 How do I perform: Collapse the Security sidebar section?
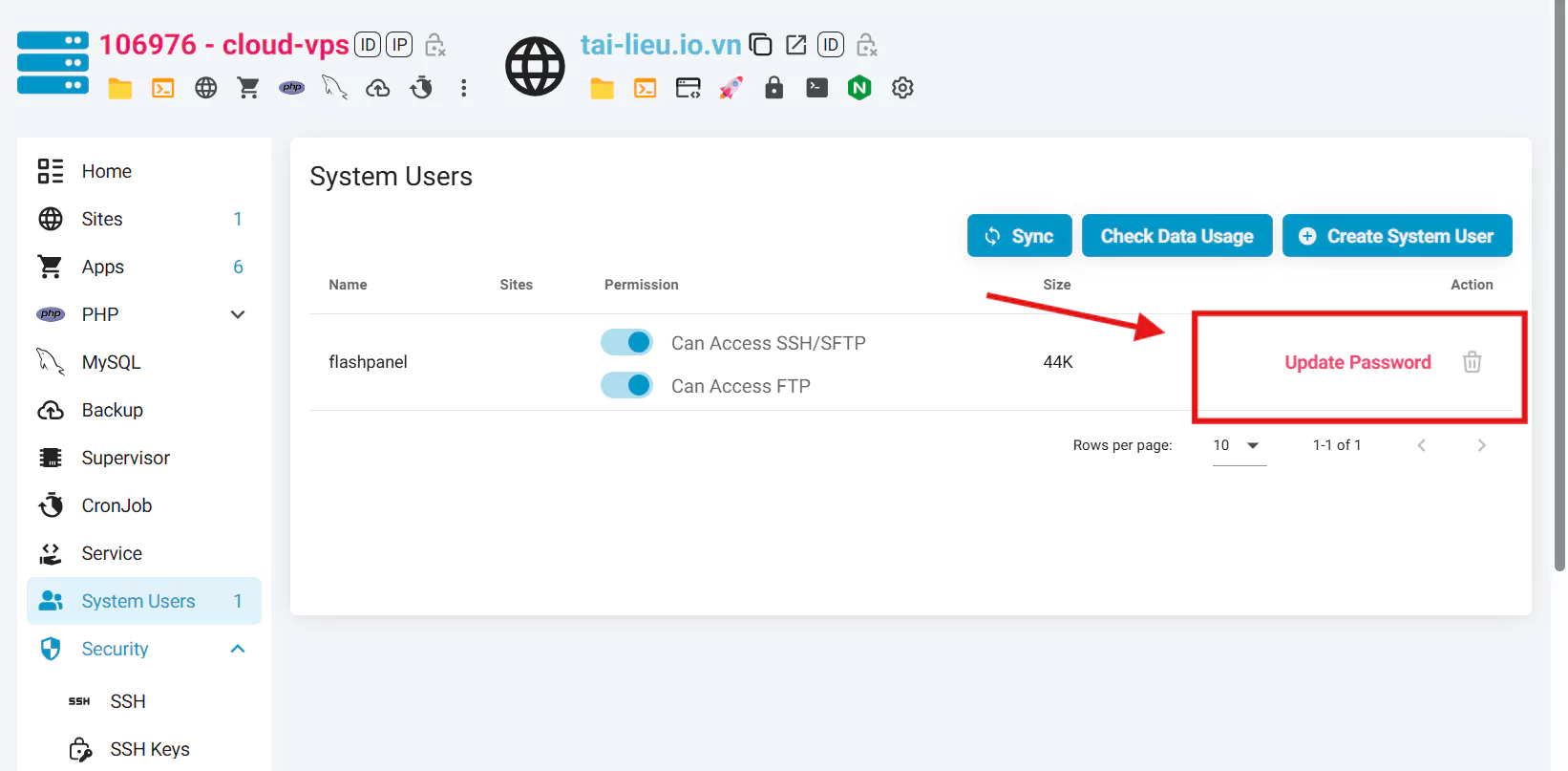(x=238, y=649)
